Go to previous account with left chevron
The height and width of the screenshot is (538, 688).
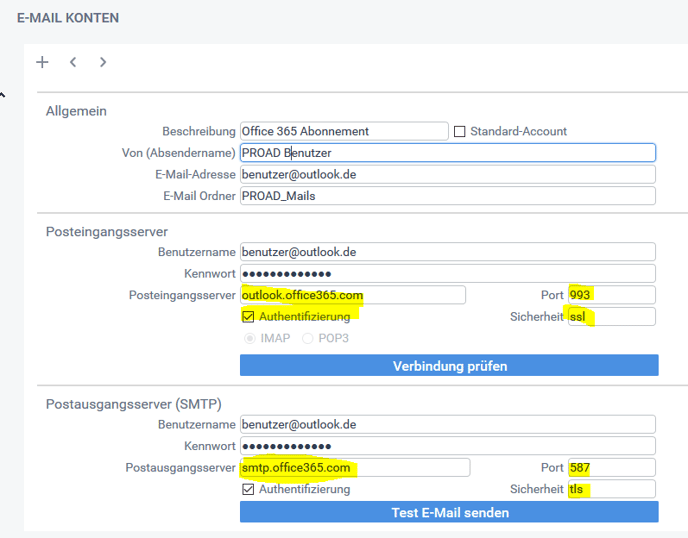(73, 62)
